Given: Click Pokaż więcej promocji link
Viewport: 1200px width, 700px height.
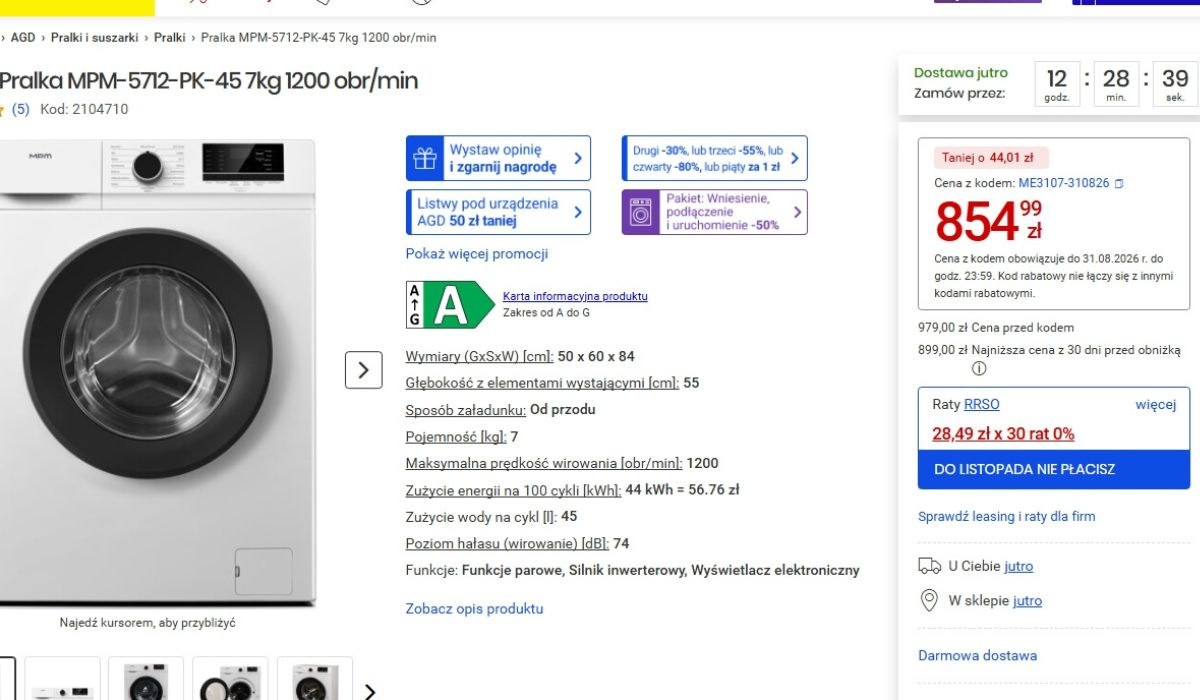Looking at the screenshot, I should (477, 254).
